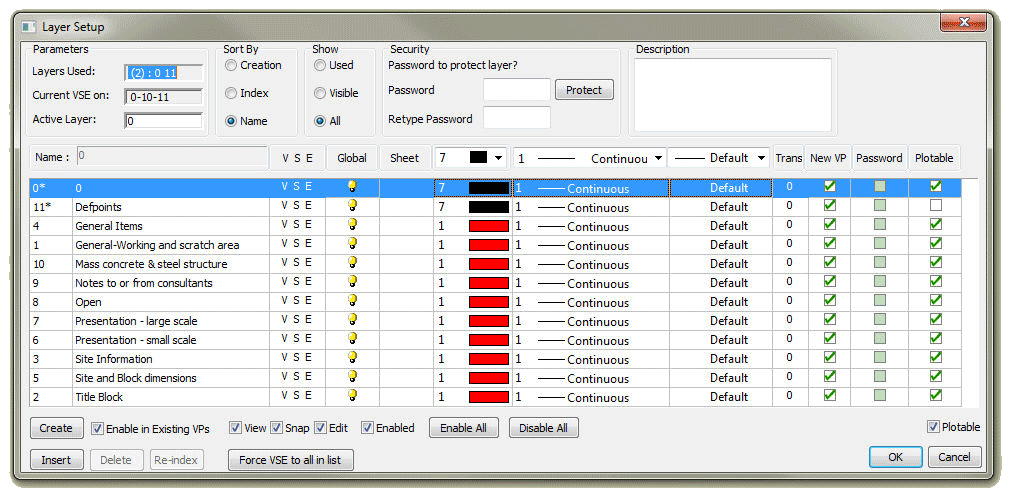Toggle Global lightbulb for Title Block layer

pos(352,396)
